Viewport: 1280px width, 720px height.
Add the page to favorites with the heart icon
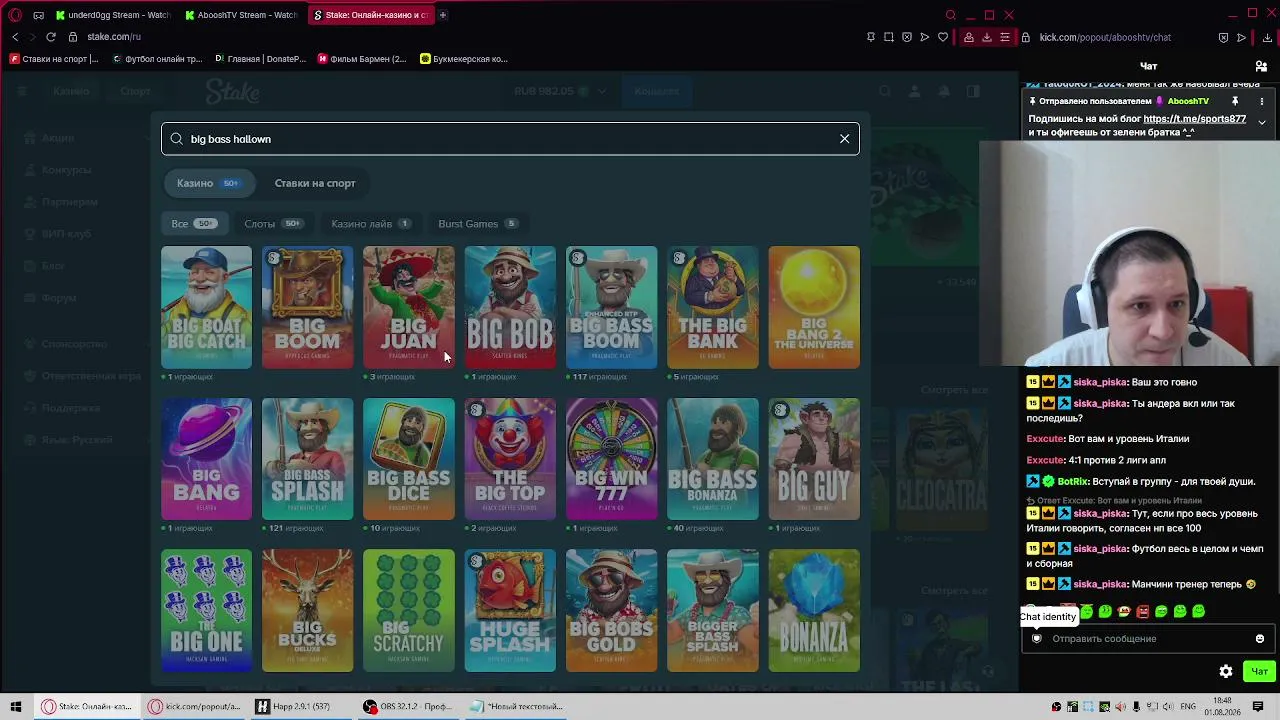pos(943,37)
